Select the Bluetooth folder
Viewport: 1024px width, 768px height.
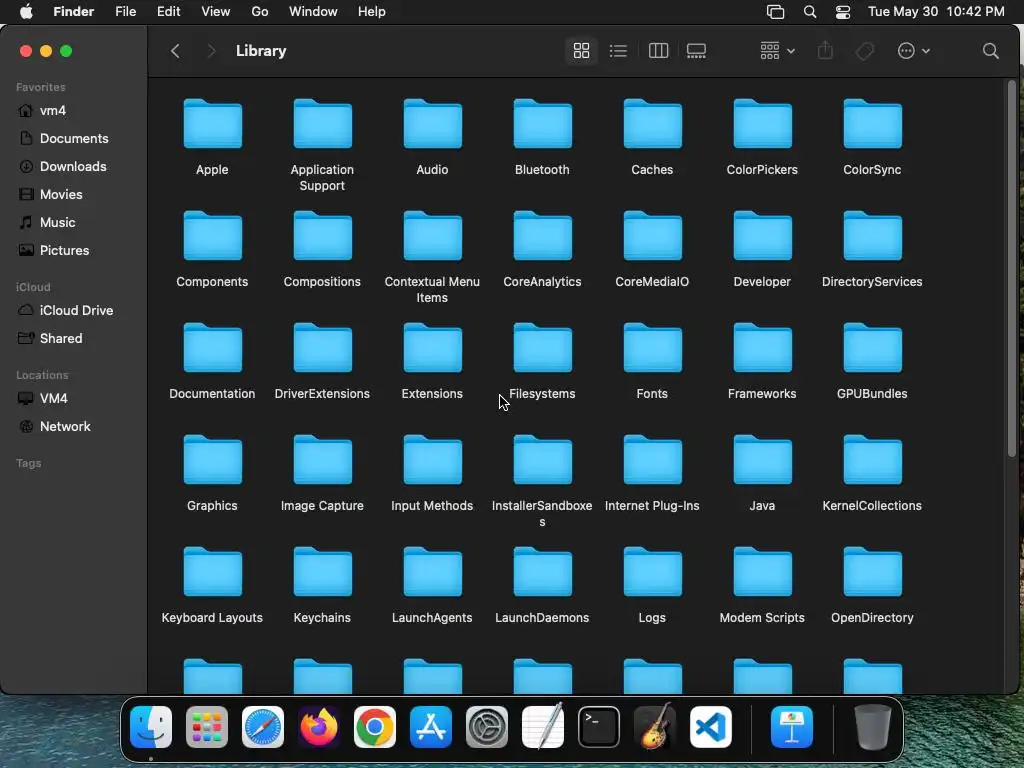543,124
